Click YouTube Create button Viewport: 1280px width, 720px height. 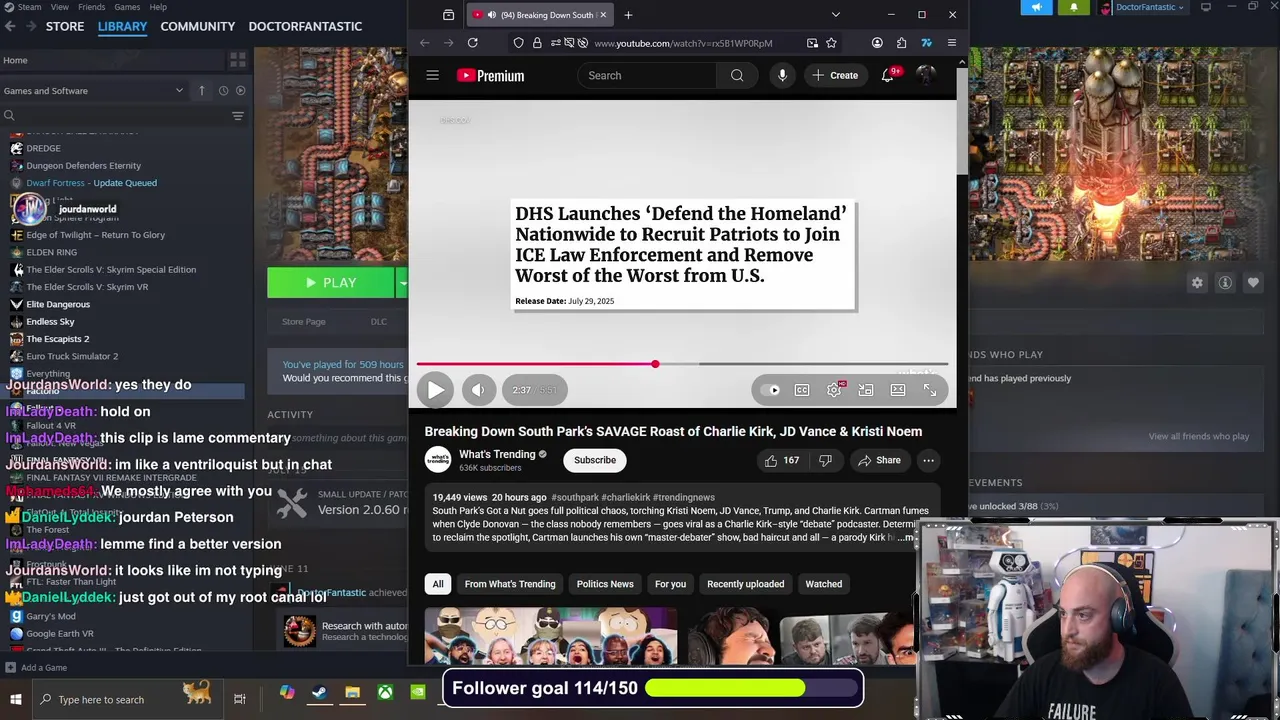835,75
